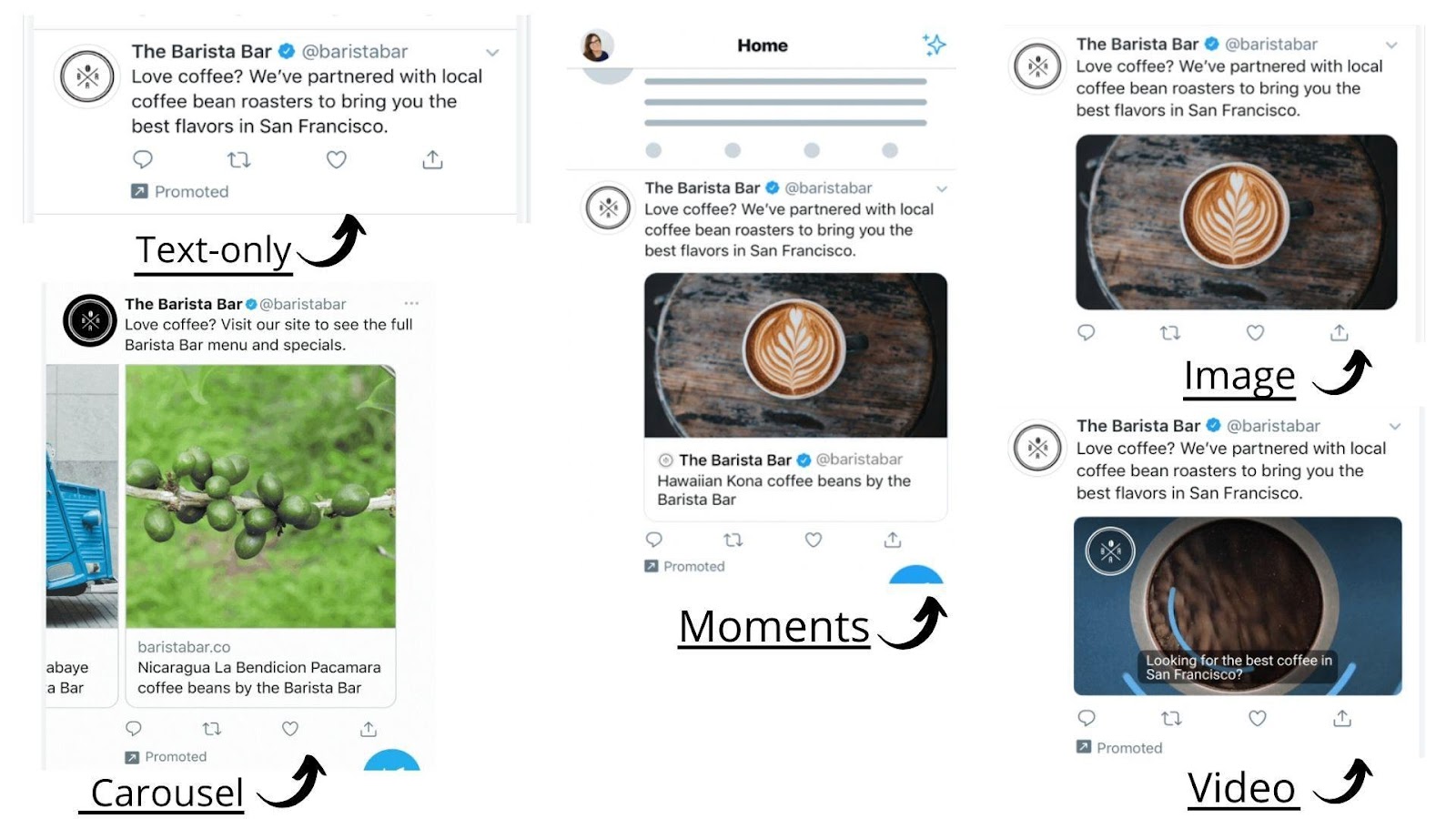Screen dimensions: 1456x819
Task: Share the image ad tweet
Action: (1339, 332)
